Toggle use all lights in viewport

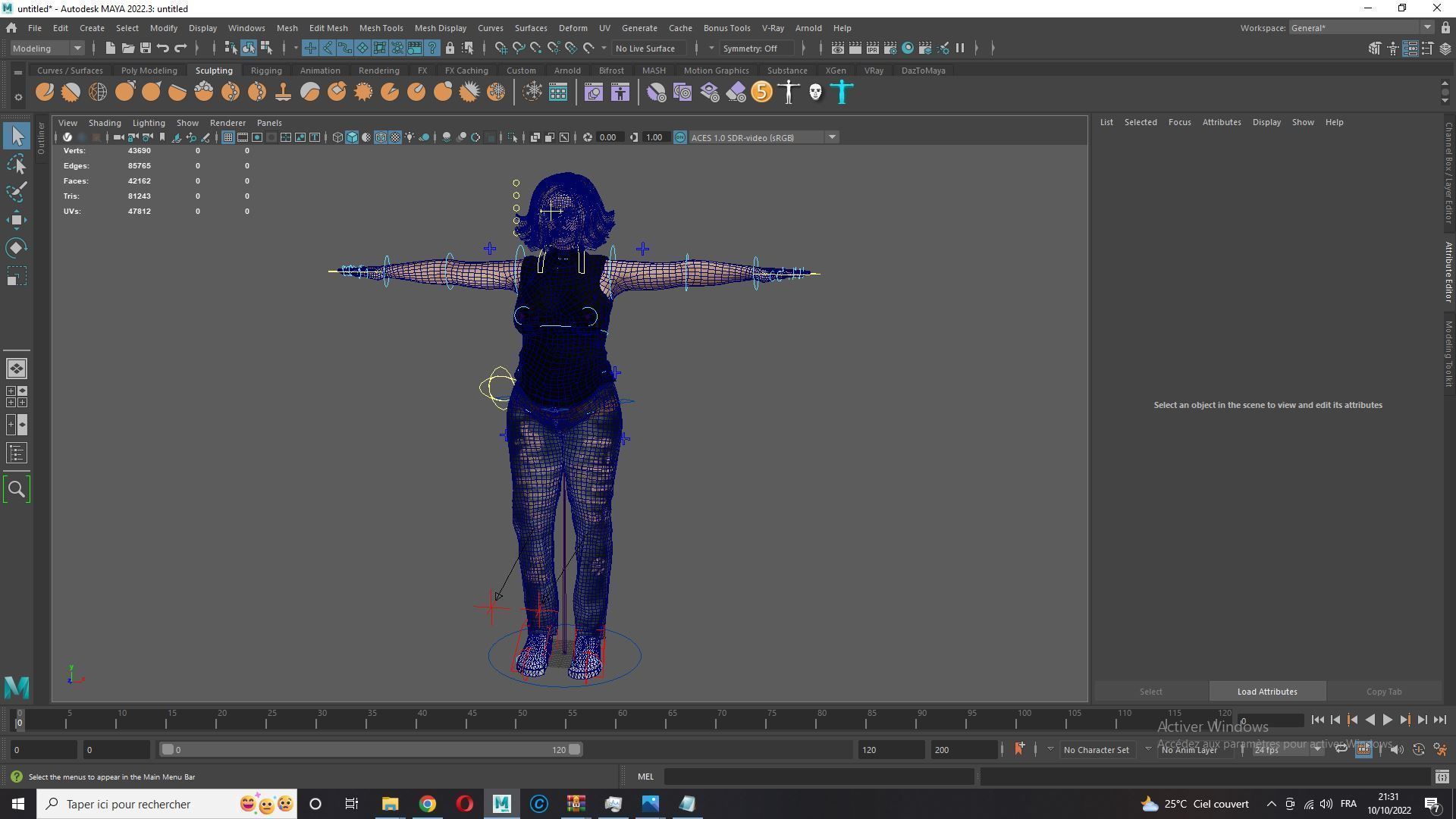pyautogui.click(x=409, y=137)
